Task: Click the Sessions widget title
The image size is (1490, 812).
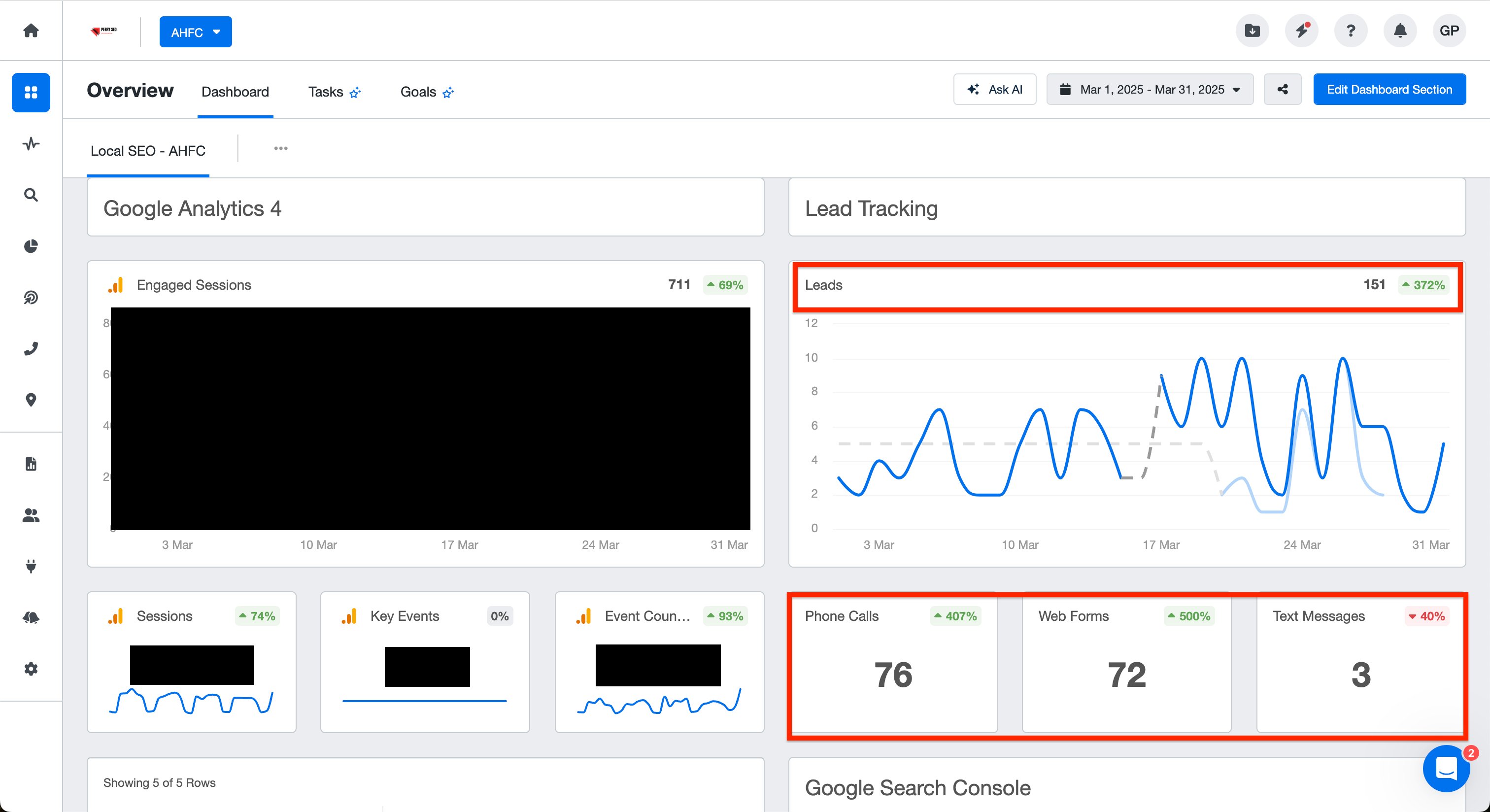Action: 165,616
